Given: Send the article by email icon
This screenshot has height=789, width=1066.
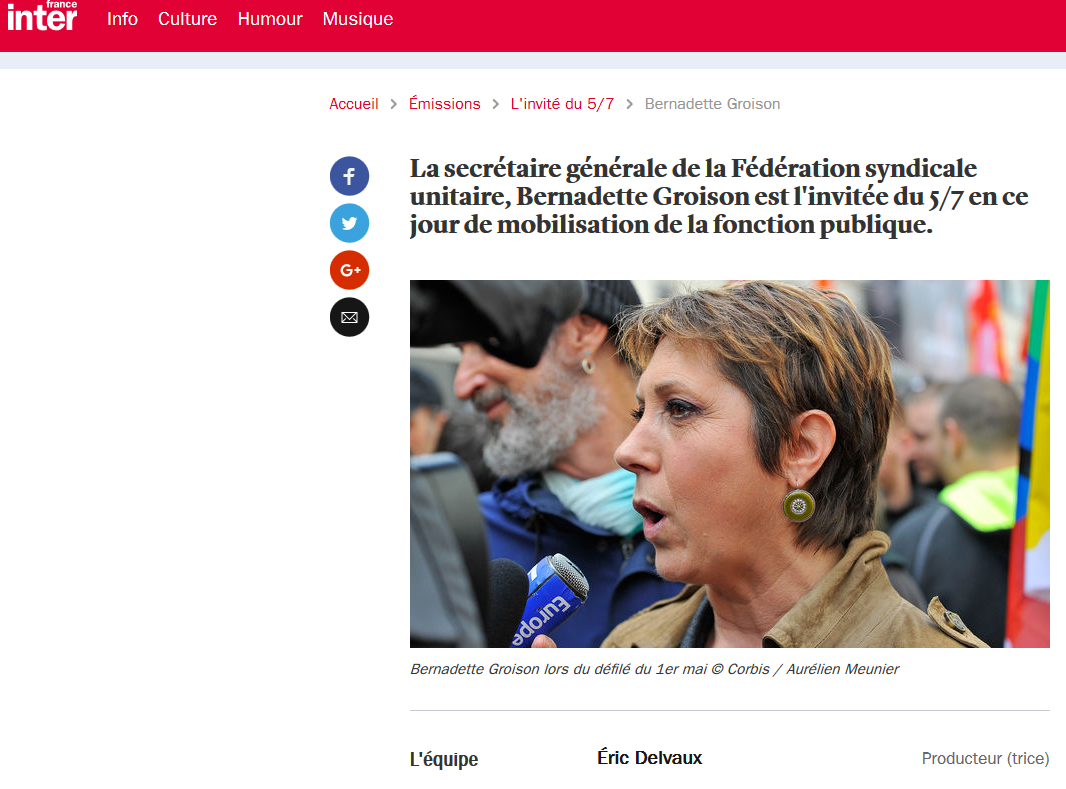Looking at the screenshot, I should click(x=349, y=317).
